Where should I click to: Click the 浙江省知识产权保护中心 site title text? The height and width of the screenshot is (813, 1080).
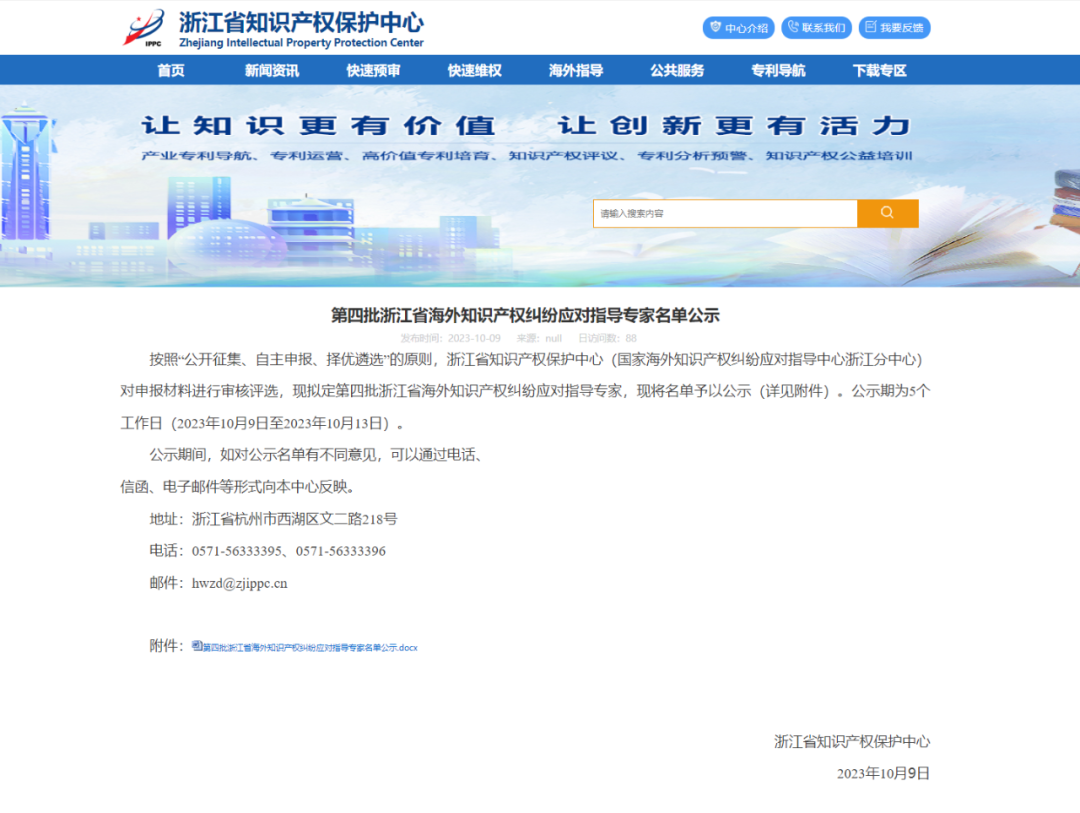tap(300, 22)
